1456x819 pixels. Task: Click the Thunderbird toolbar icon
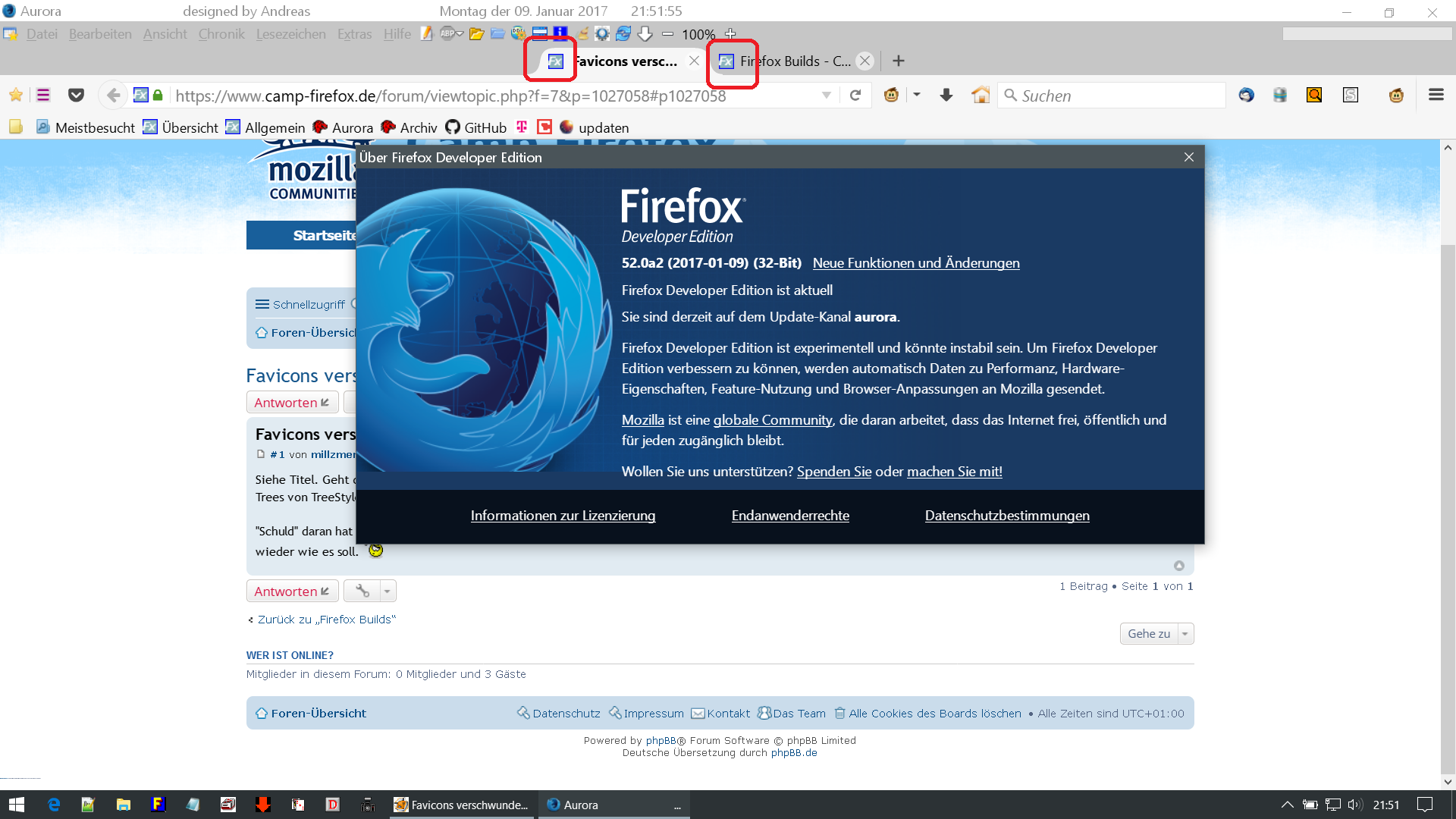point(1246,96)
